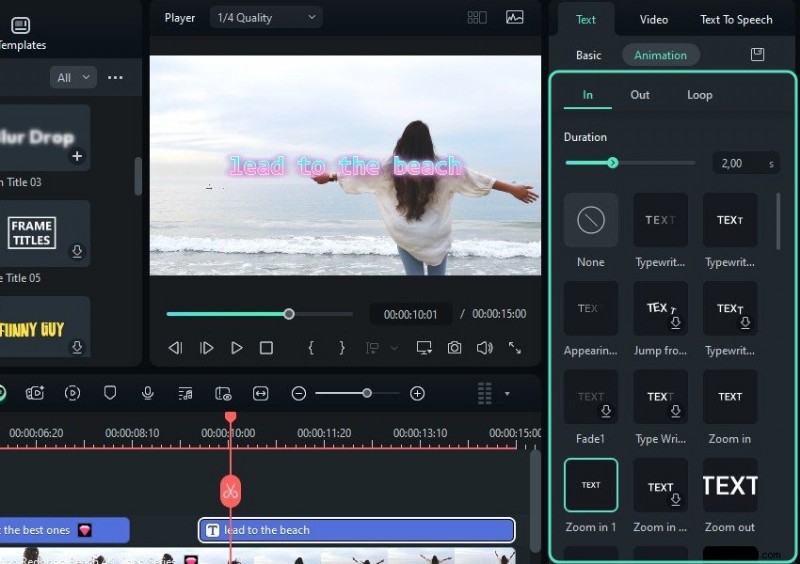Set mark in point with left brace

[x=311, y=348]
